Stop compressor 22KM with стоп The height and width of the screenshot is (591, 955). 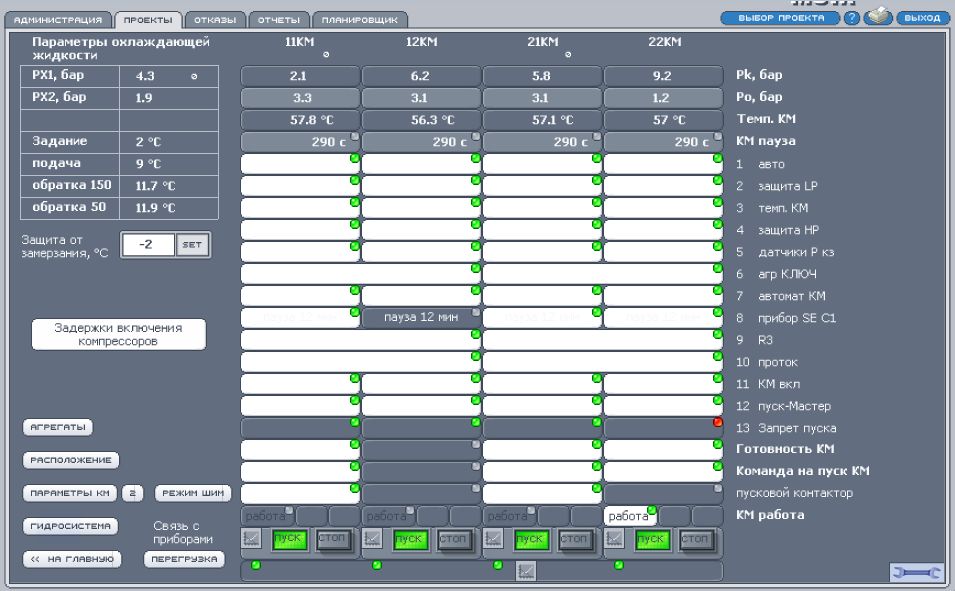(696, 539)
